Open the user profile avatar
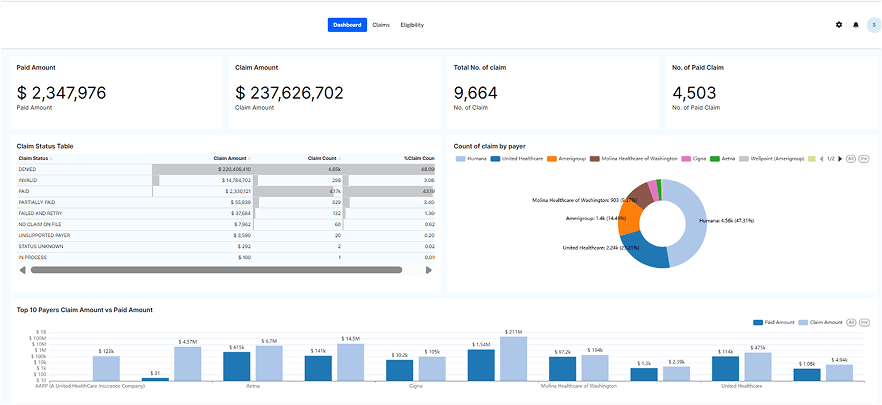The image size is (882, 405). tap(872, 25)
